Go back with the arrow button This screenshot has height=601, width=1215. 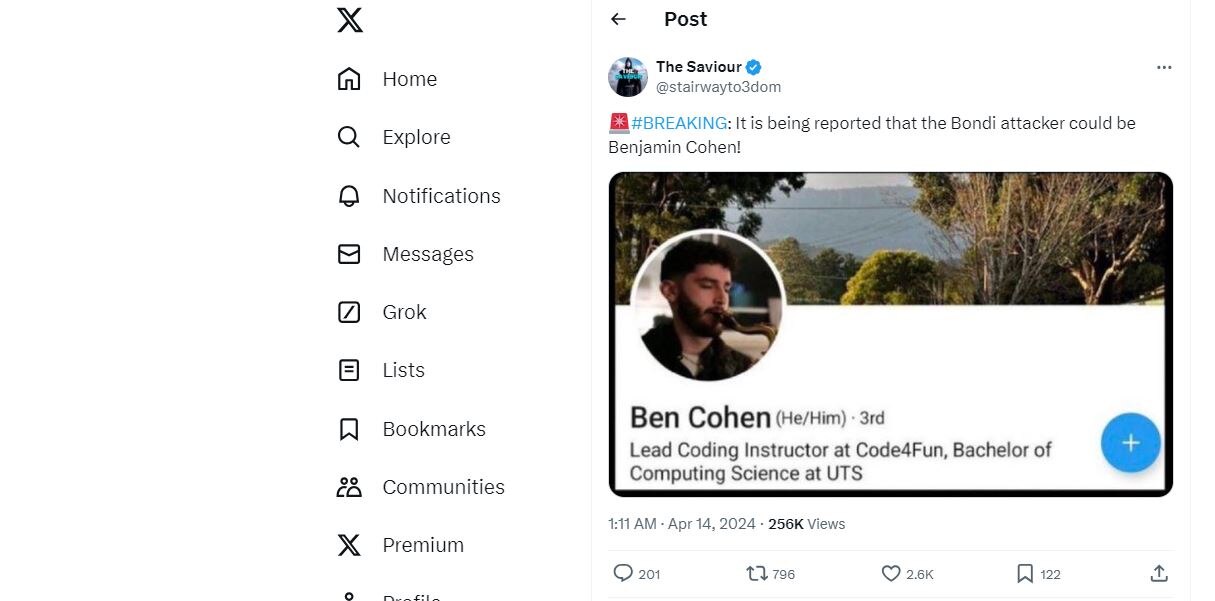618,19
